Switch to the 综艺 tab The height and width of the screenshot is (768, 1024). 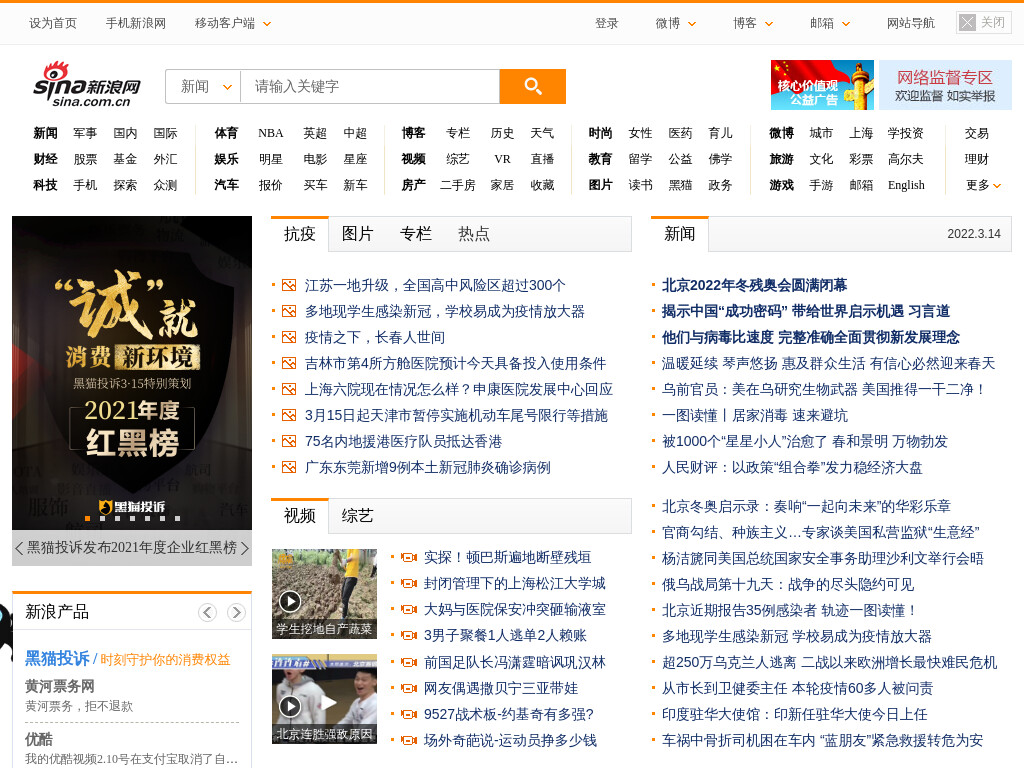coord(358,516)
